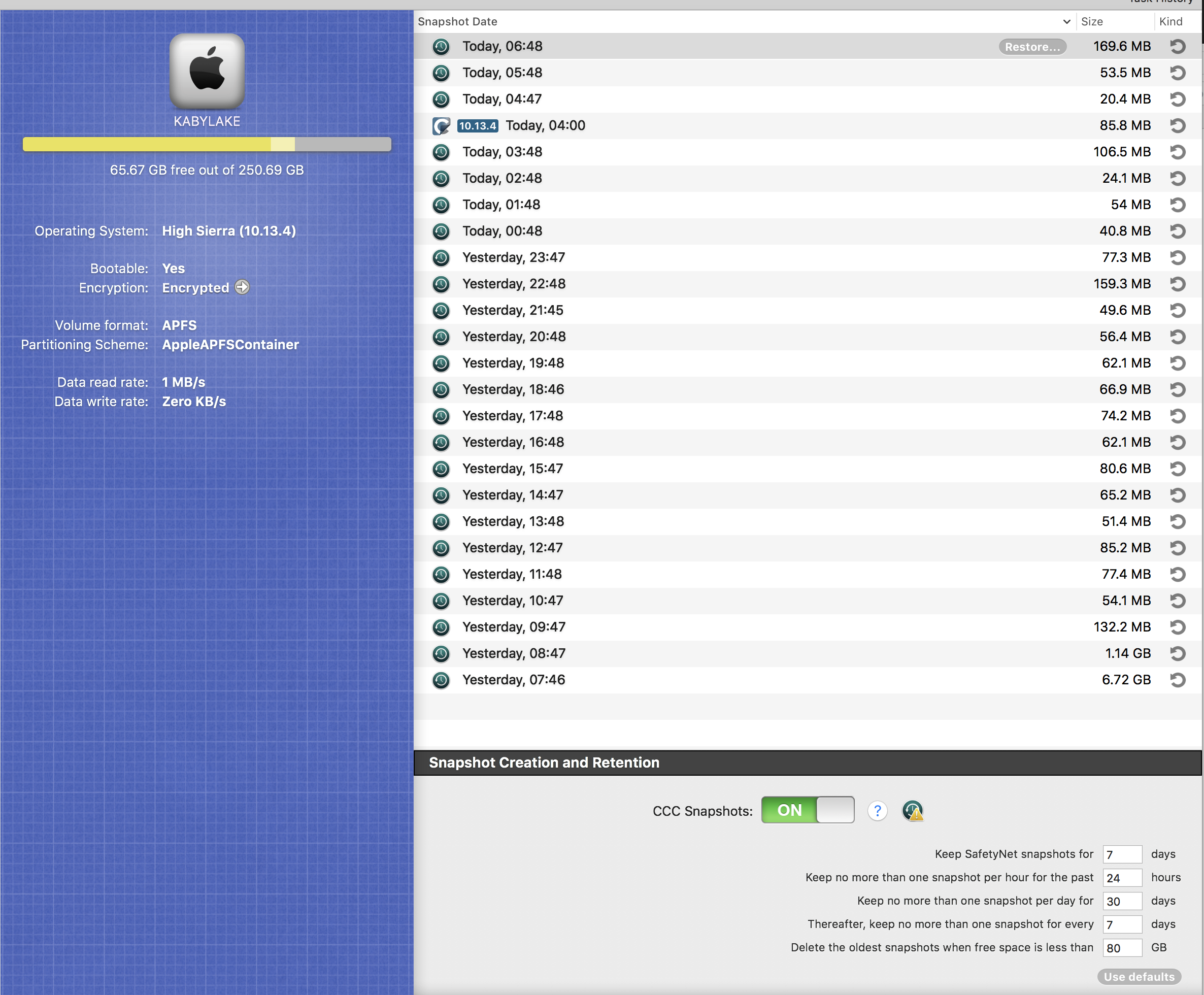Click the KABYLAKE volume name label
This screenshot has height=995, width=1204.
click(207, 121)
